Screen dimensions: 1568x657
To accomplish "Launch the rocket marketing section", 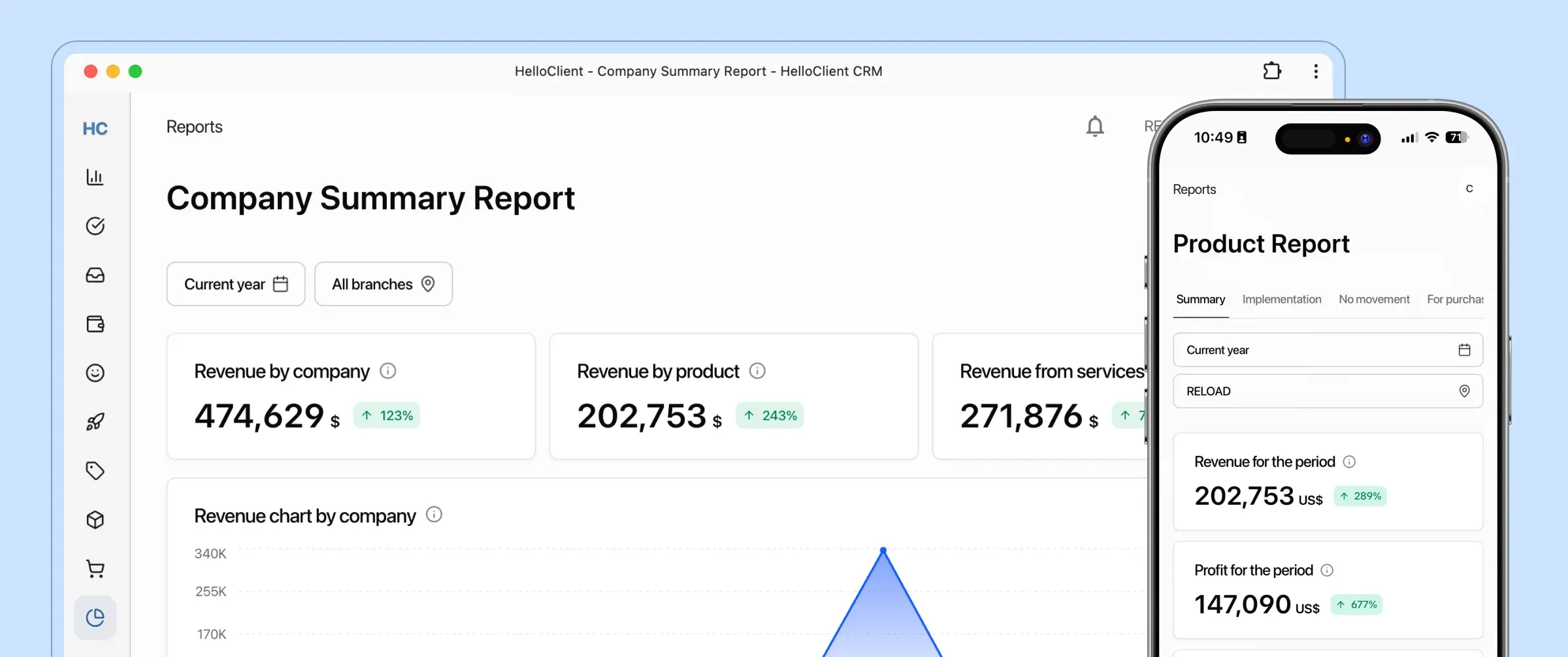I will 95,421.
